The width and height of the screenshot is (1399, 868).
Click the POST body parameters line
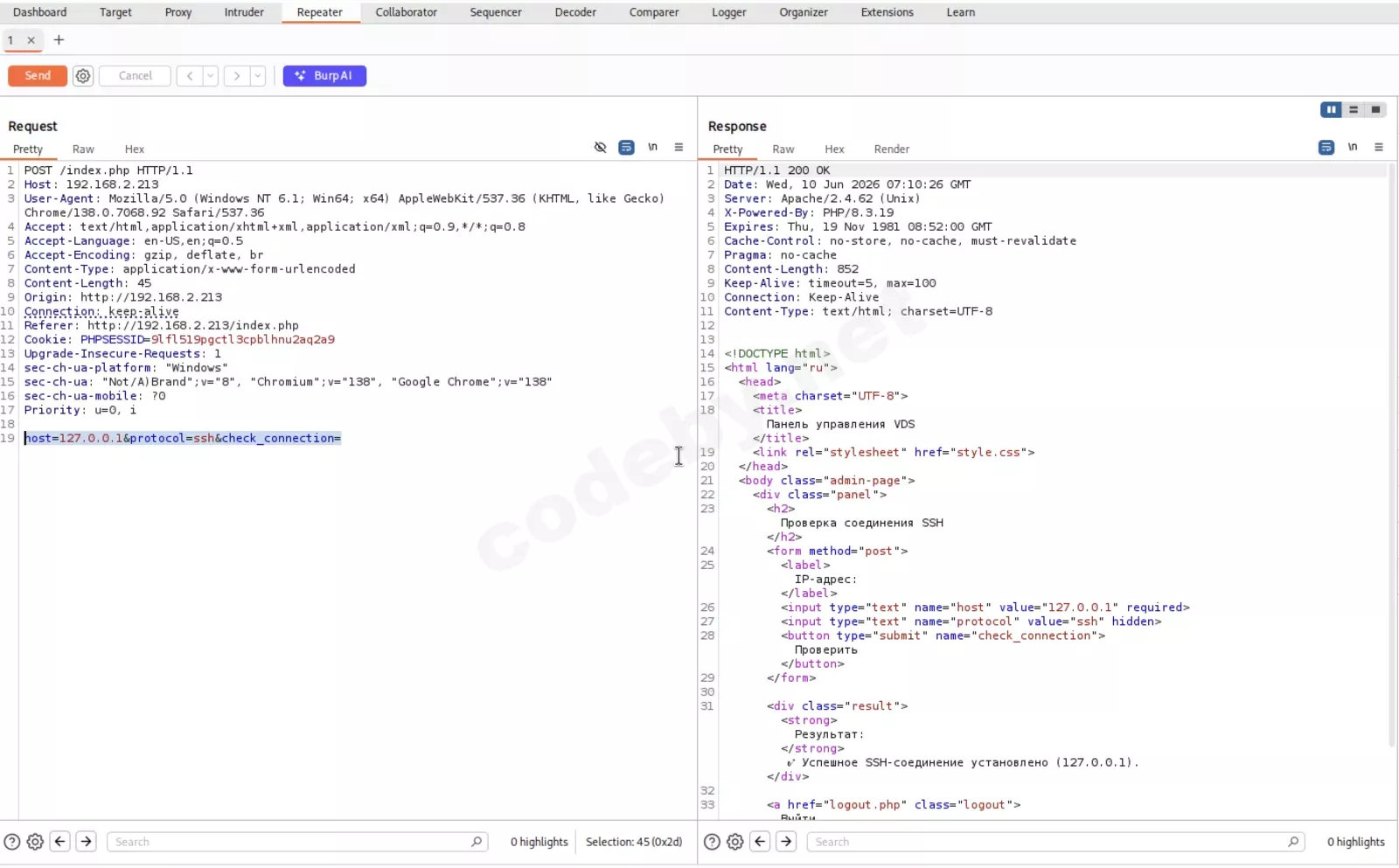pyautogui.click(x=183, y=438)
